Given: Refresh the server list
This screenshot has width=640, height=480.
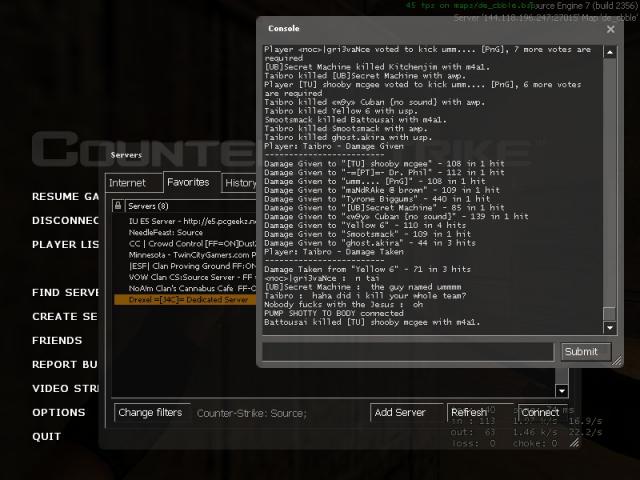Looking at the screenshot, I should [480, 413].
